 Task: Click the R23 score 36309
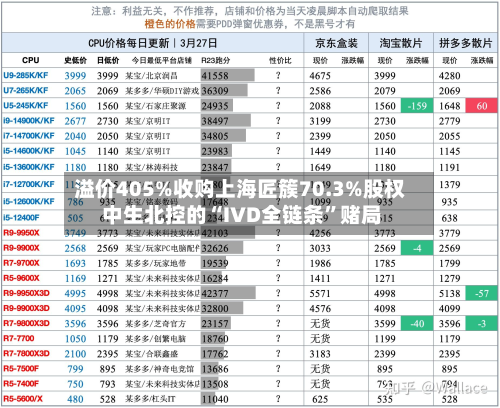[215, 91]
